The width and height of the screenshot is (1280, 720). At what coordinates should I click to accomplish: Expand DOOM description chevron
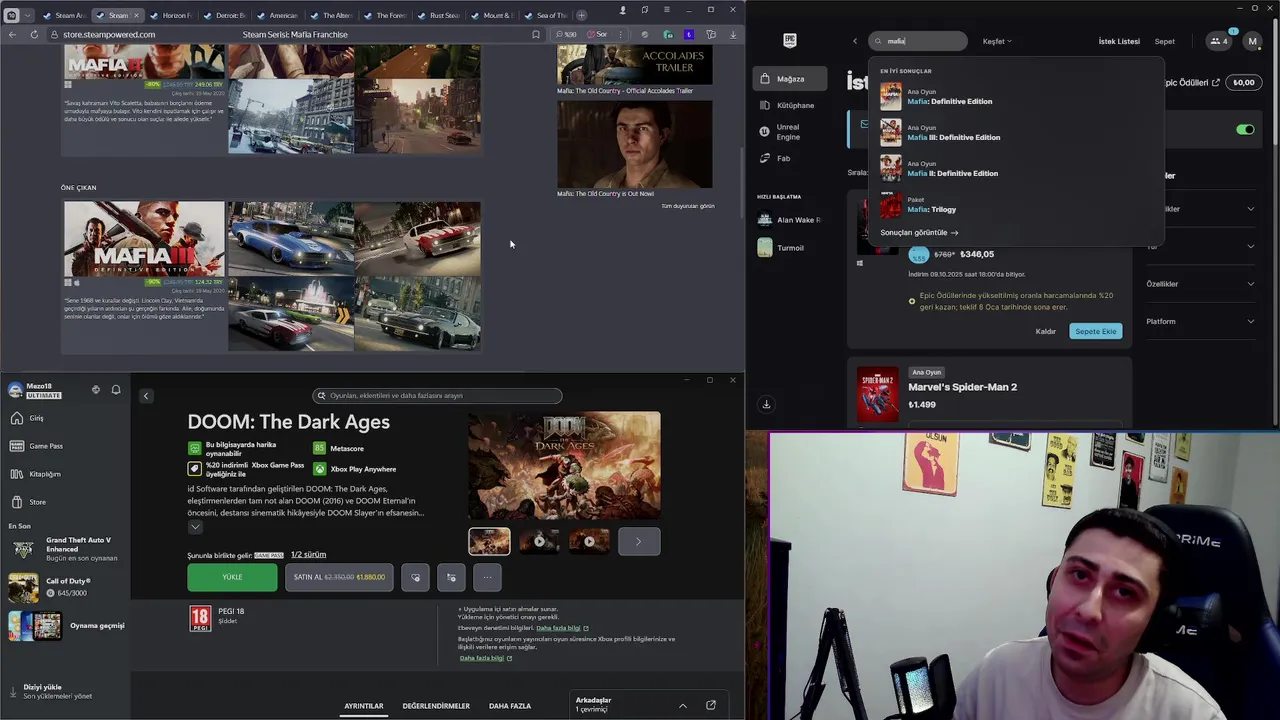[195, 527]
